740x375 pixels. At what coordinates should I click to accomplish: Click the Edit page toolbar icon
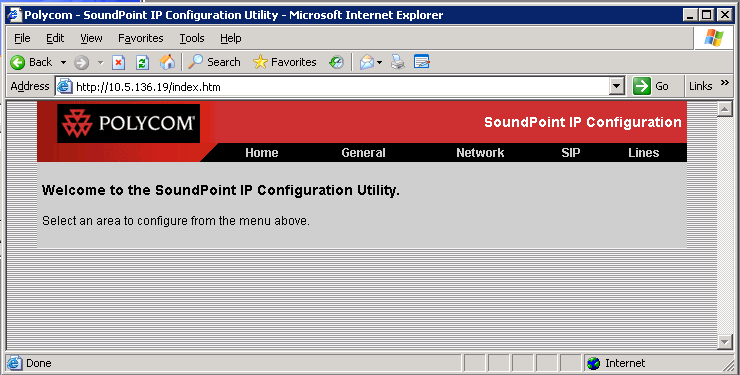(x=421, y=62)
